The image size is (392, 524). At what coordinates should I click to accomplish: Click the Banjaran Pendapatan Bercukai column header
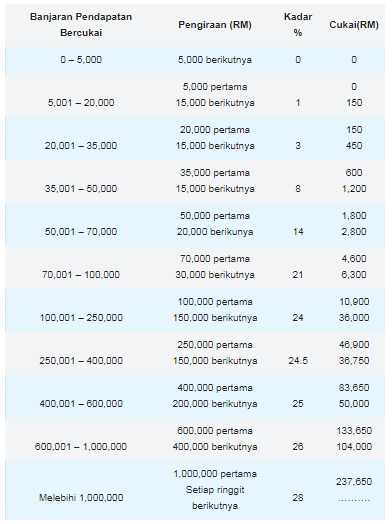pyautogui.click(x=81, y=25)
